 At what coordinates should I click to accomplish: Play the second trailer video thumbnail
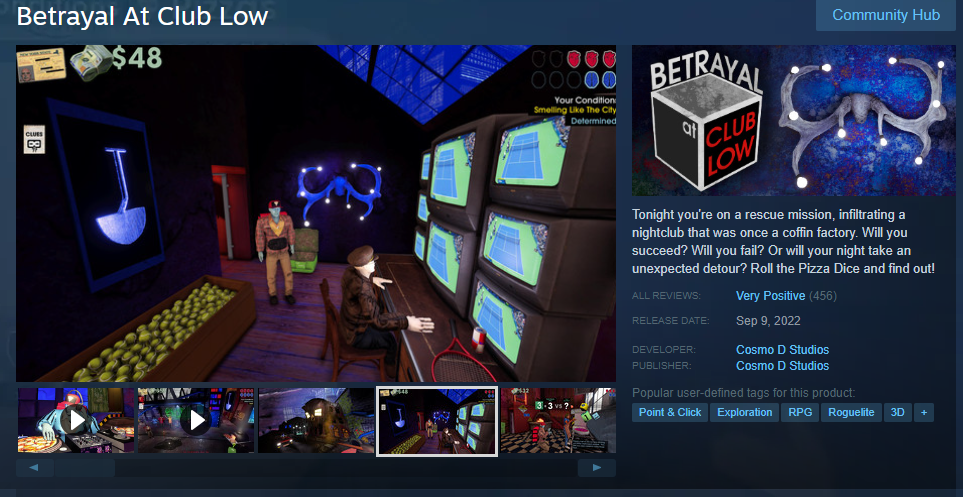pos(196,421)
